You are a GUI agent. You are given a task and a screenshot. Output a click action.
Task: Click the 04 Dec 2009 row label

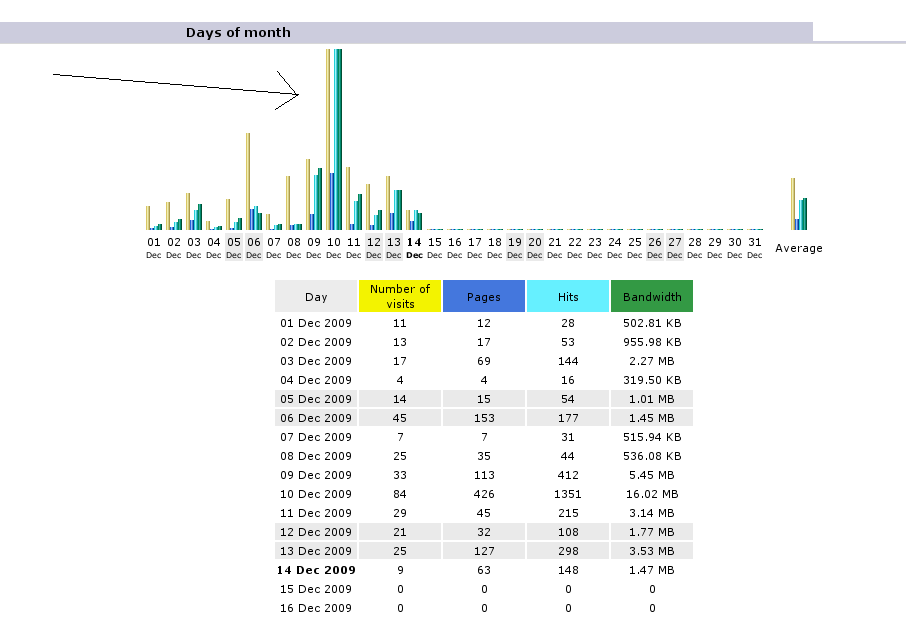[x=316, y=380]
